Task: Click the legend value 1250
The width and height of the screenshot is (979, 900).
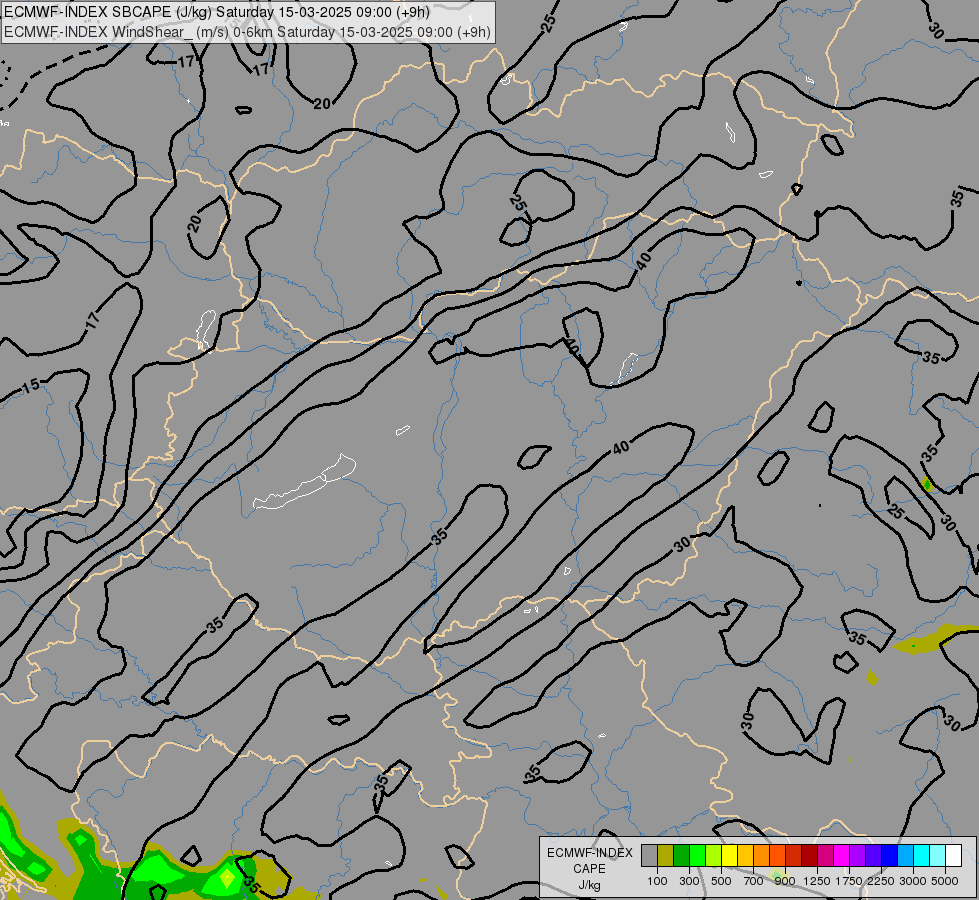Action: (x=817, y=881)
